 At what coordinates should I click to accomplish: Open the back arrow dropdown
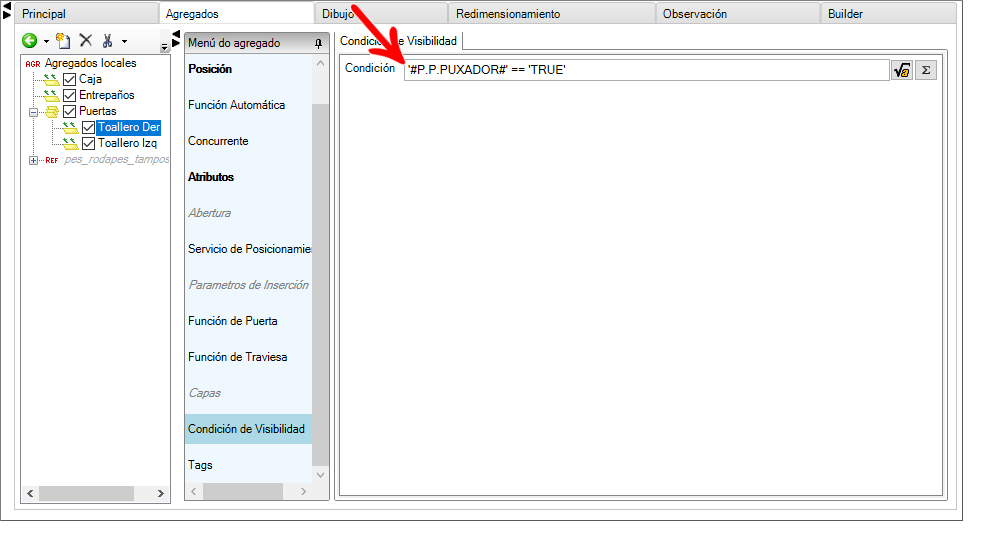pyautogui.click(x=46, y=42)
